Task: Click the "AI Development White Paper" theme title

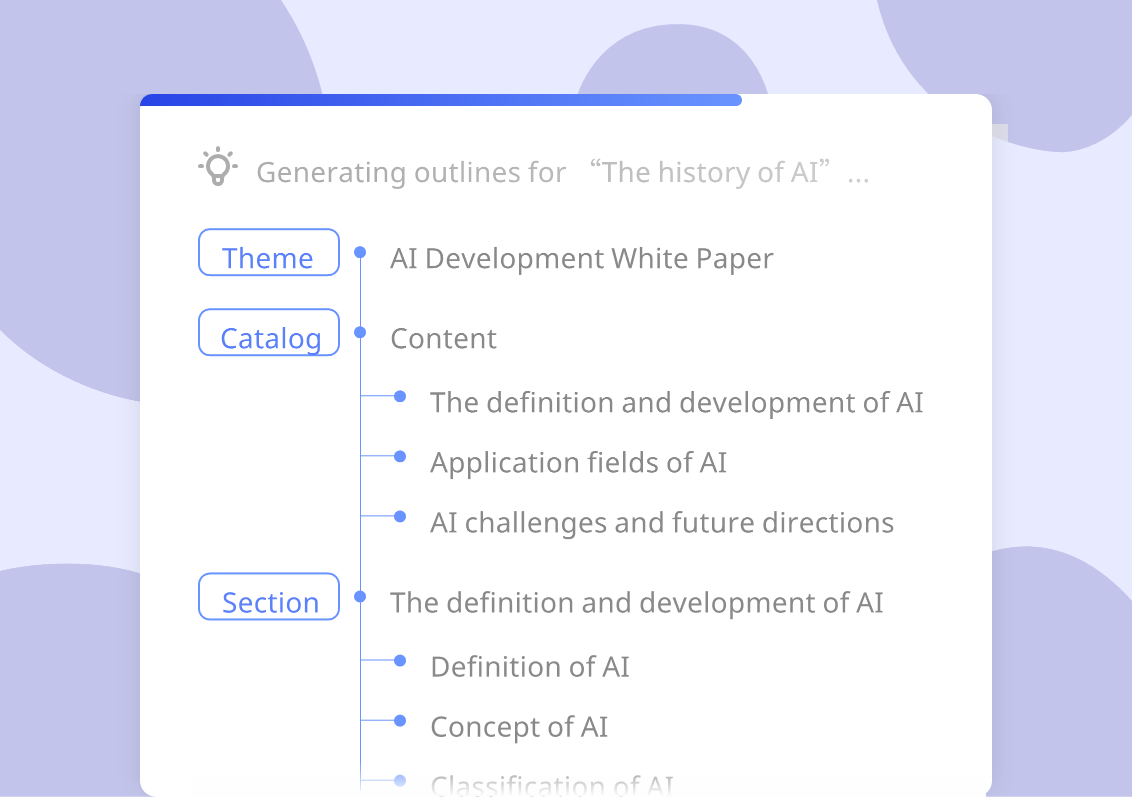Action: coord(581,258)
